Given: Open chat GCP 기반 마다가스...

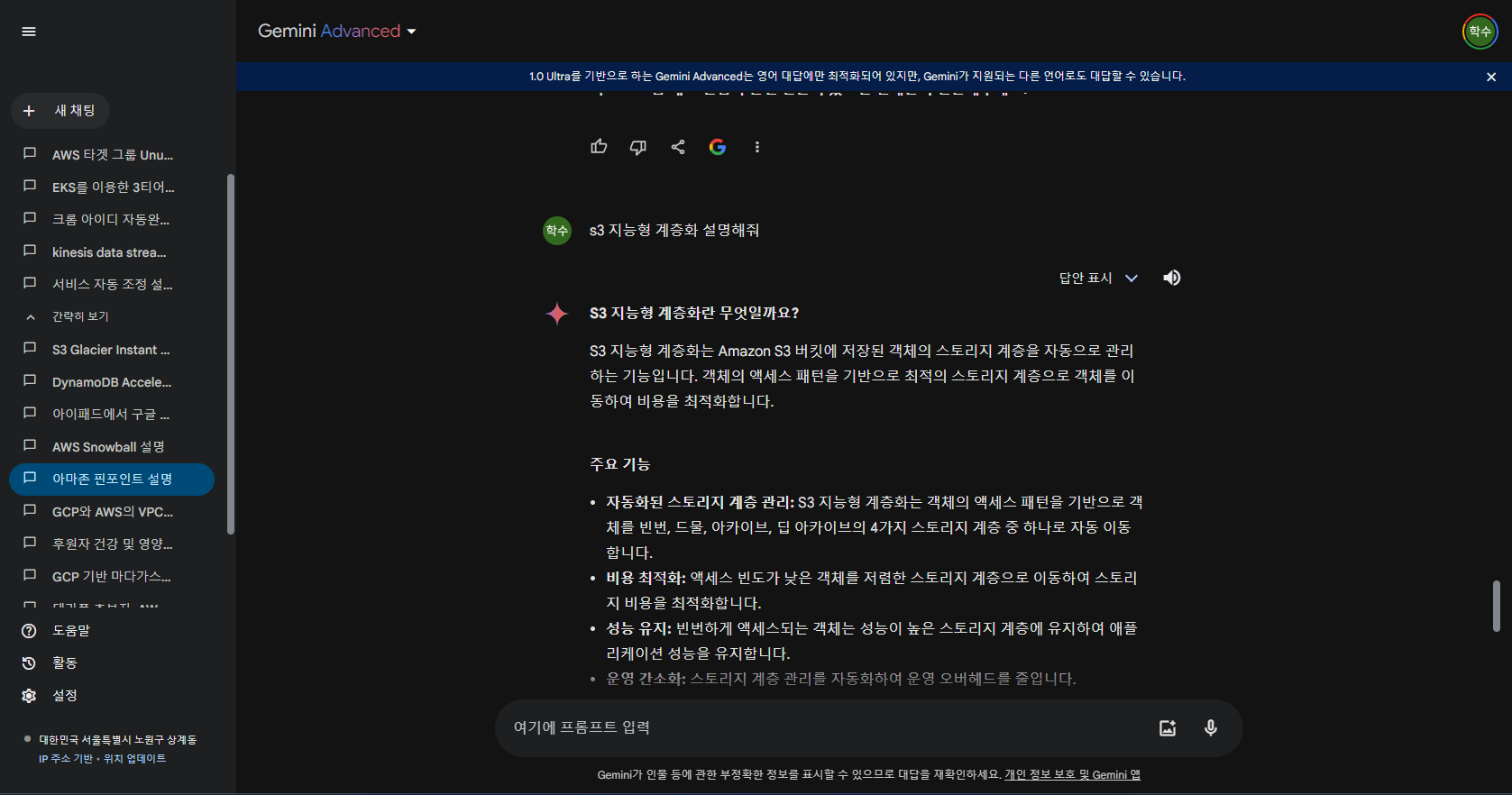Looking at the screenshot, I should [112, 577].
